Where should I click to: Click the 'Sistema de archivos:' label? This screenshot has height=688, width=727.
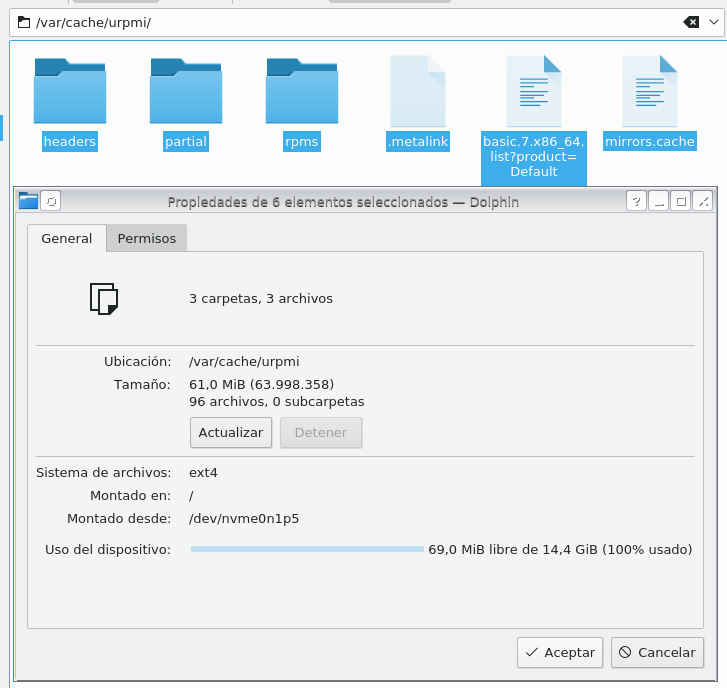tap(104, 472)
